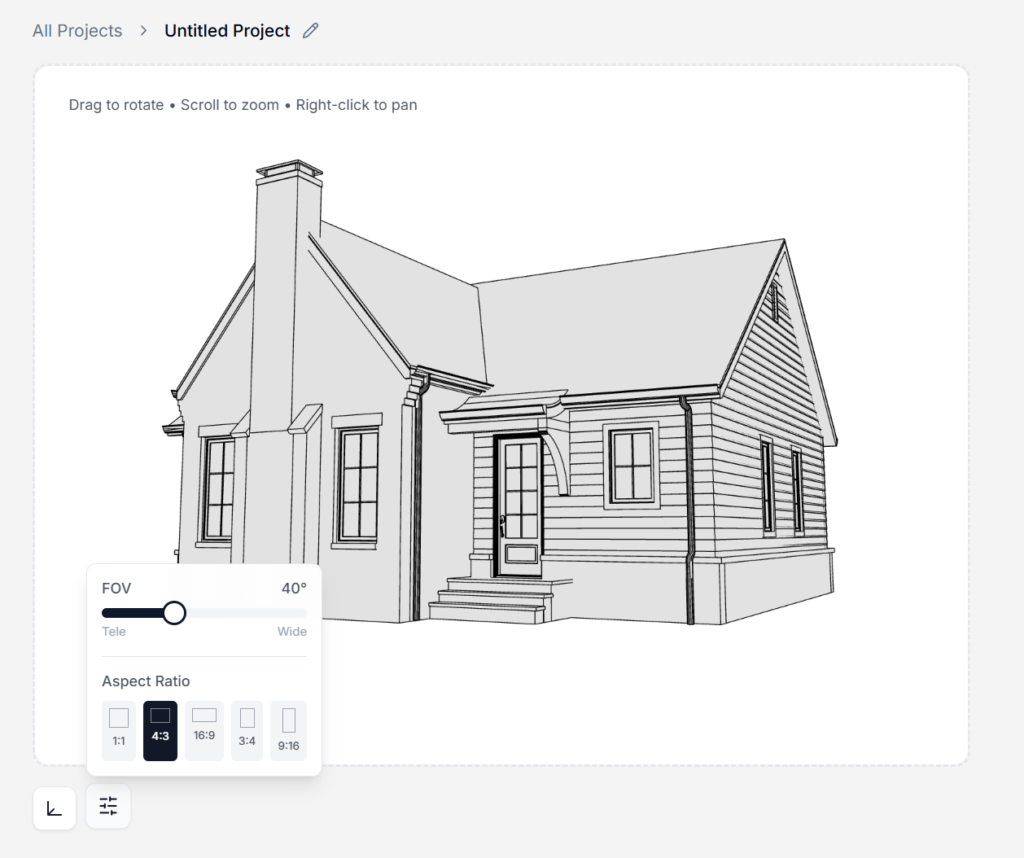The height and width of the screenshot is (858, 1024).
Task: Click the Wide label under the slider
Action: click(292, 632)
